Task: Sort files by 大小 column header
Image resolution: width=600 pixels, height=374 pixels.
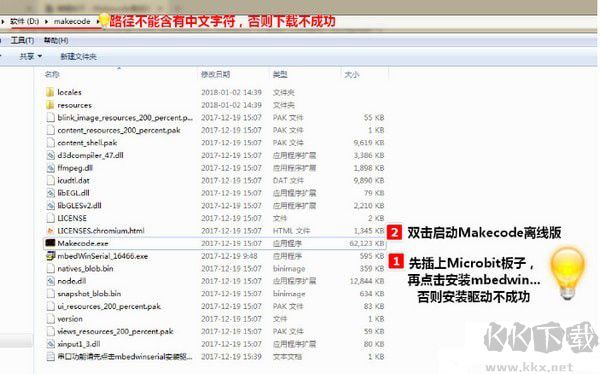Action: coord(352,74)
